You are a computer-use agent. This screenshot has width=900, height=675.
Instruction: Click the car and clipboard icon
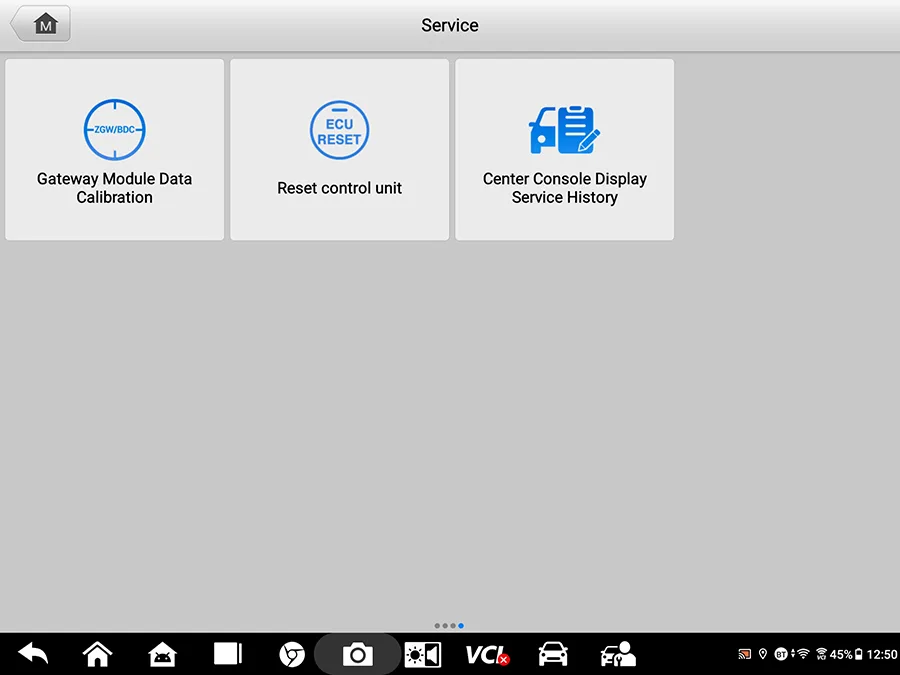(x=564, y=130)
